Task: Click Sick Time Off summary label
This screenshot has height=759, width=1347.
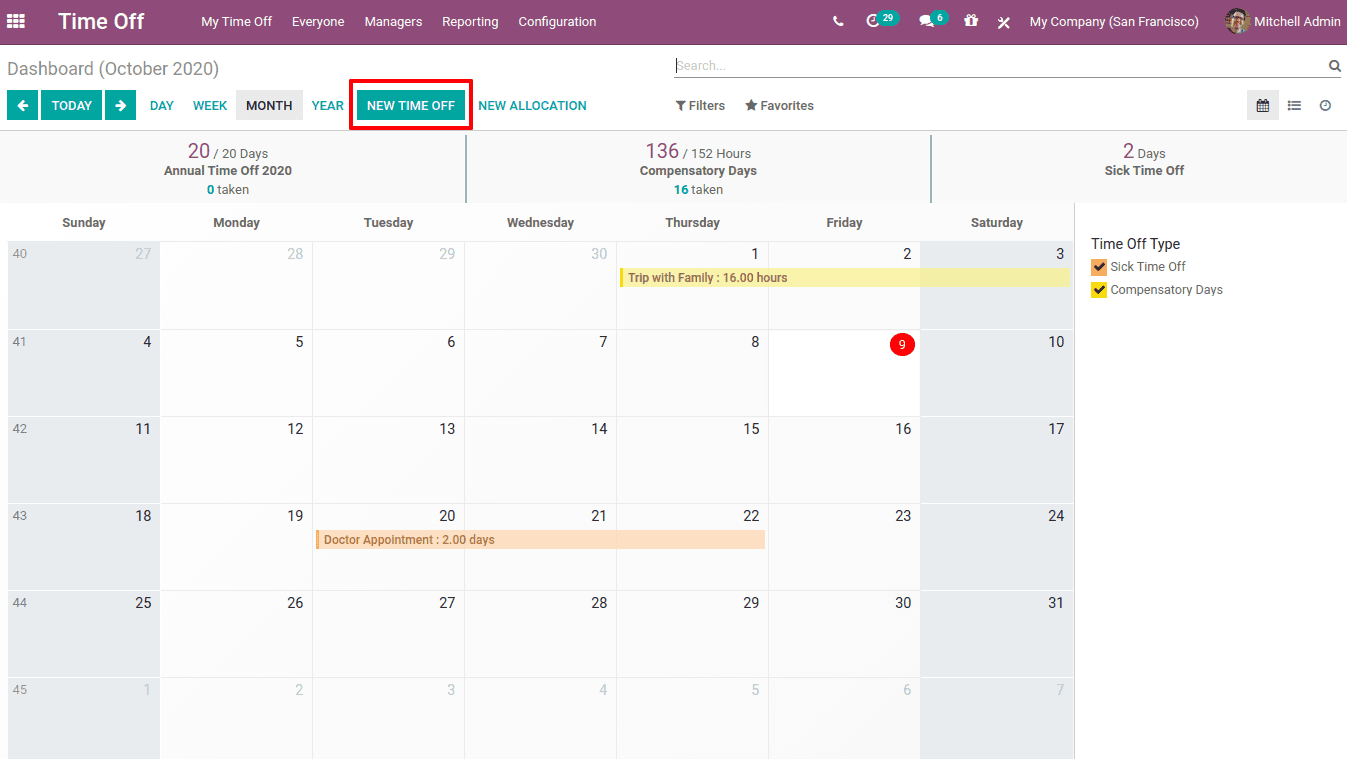Action: click(1144, 171)
